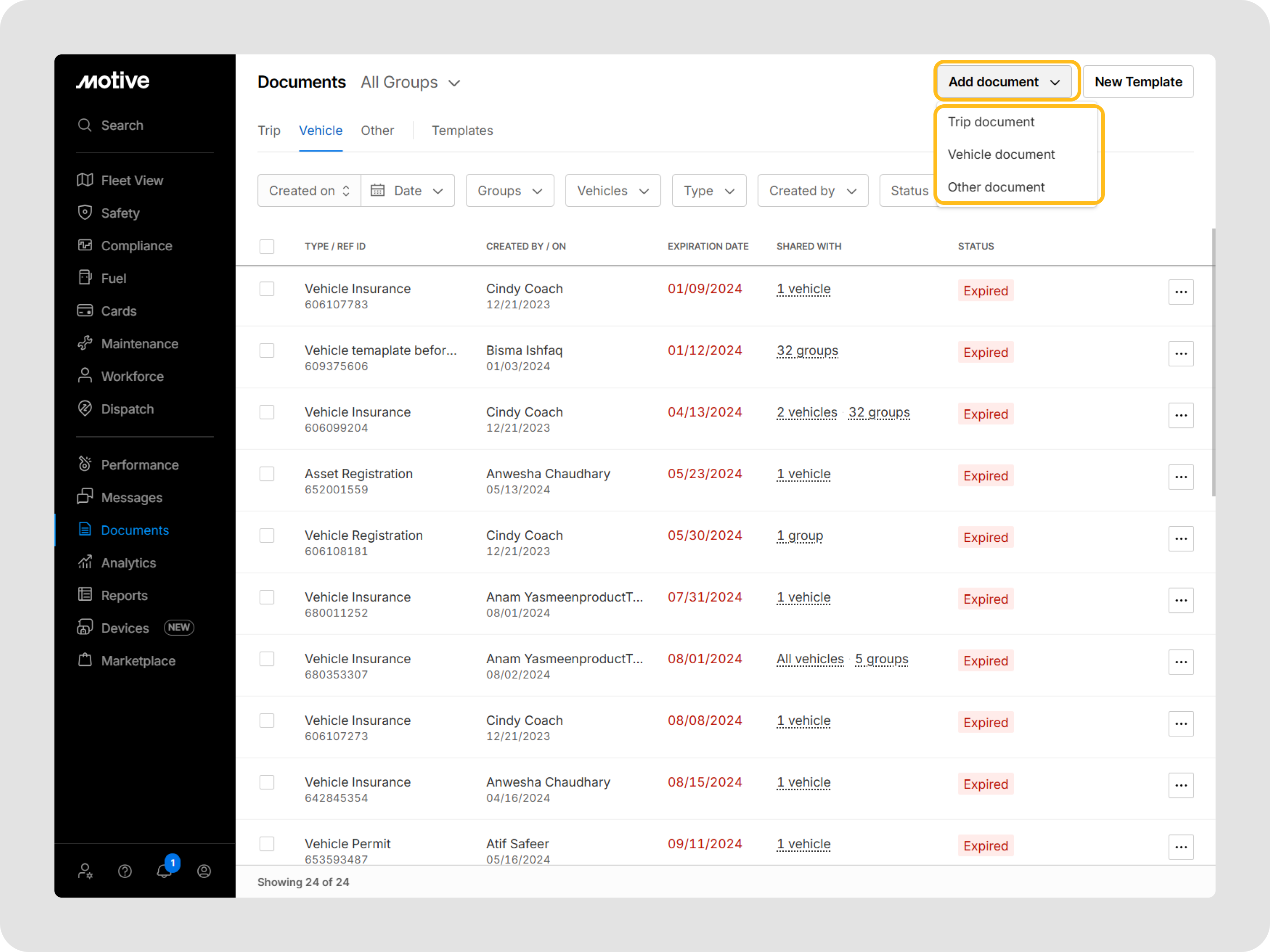
Task: Open the 32 groups shared link
Action: point(807,350)
